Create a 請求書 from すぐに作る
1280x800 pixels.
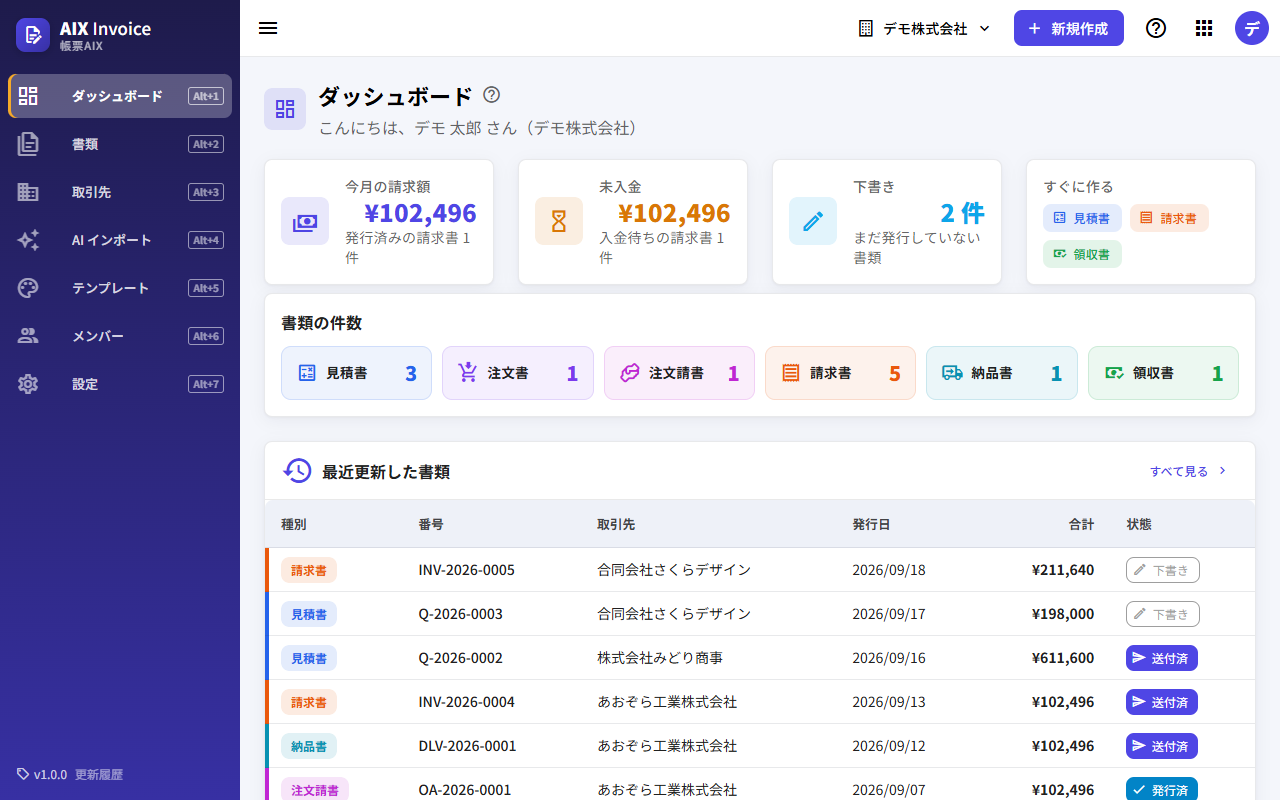point(1169,218)
